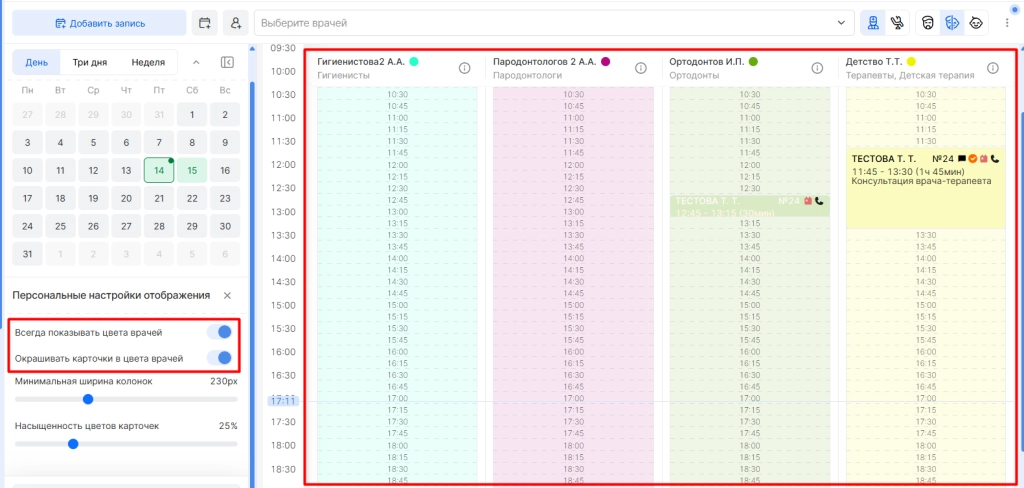Click Добавить запись button
Viewport: 1024px width, 488px height.
99,24
